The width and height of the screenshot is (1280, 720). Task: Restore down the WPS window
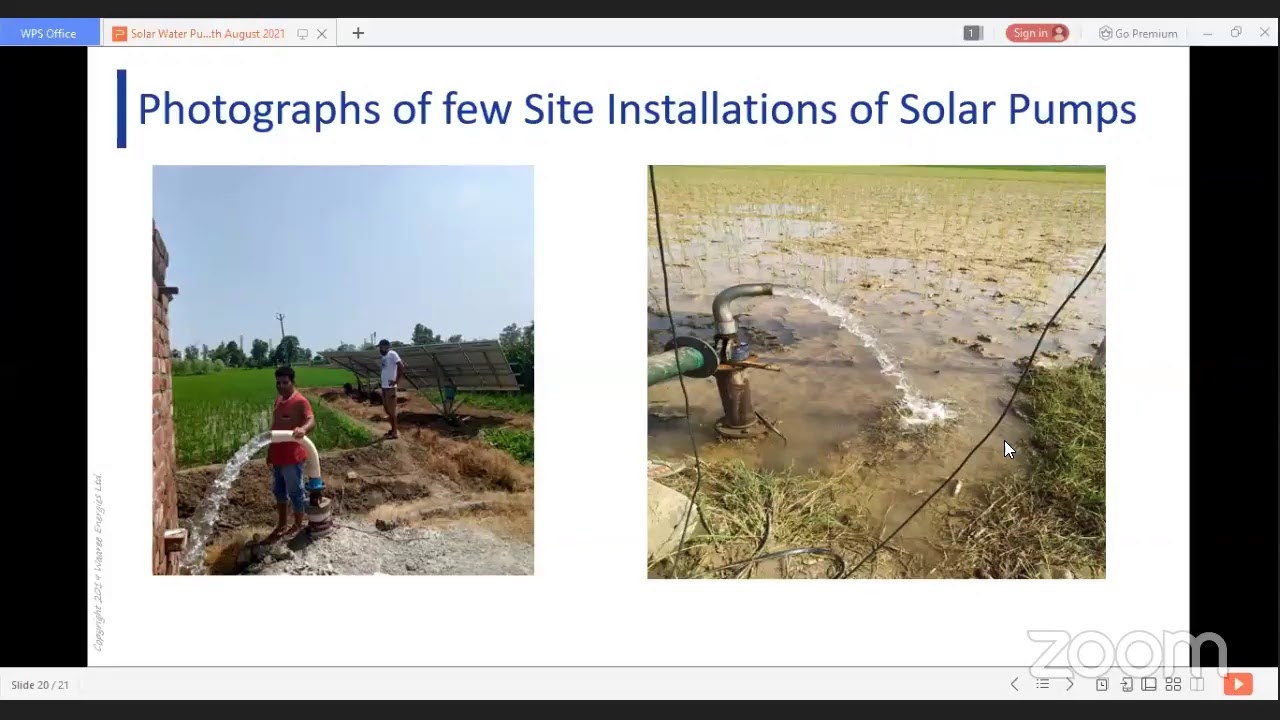[x=1236, y=33]
